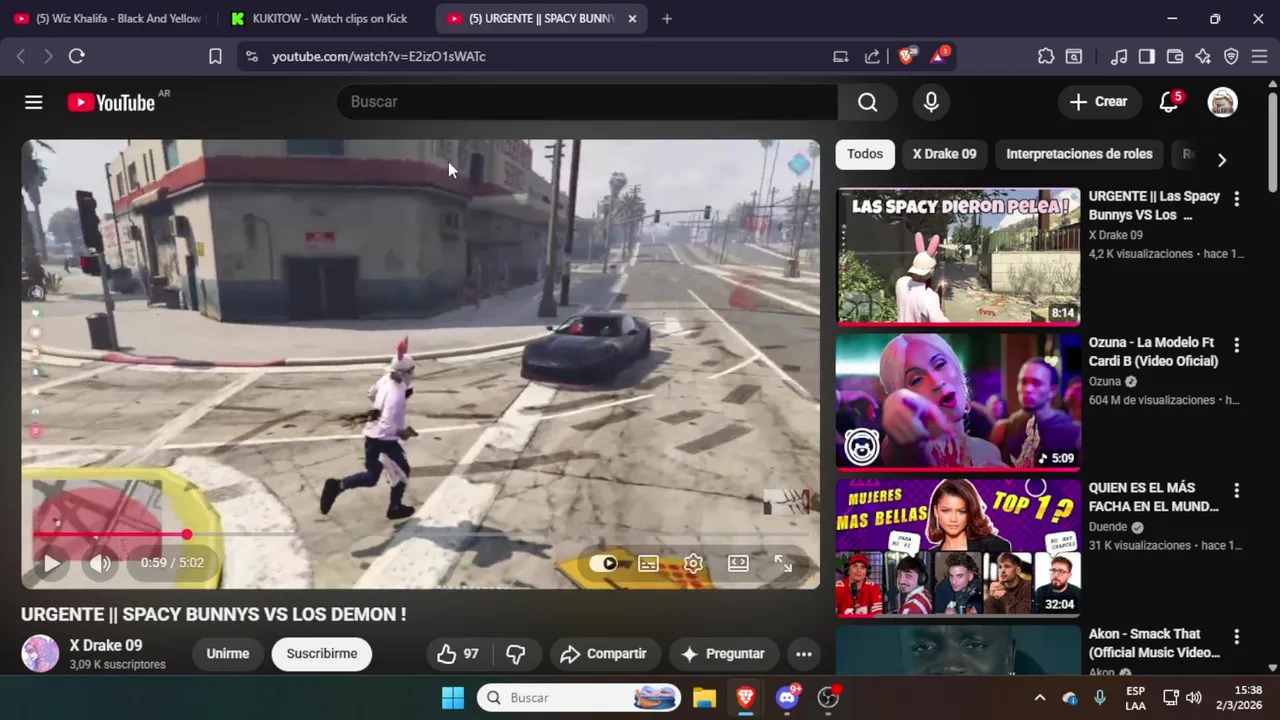Screen dimensions: 1280x720
Task: Open more actions three-dot menu below video
Action: [x=803, y=654]
